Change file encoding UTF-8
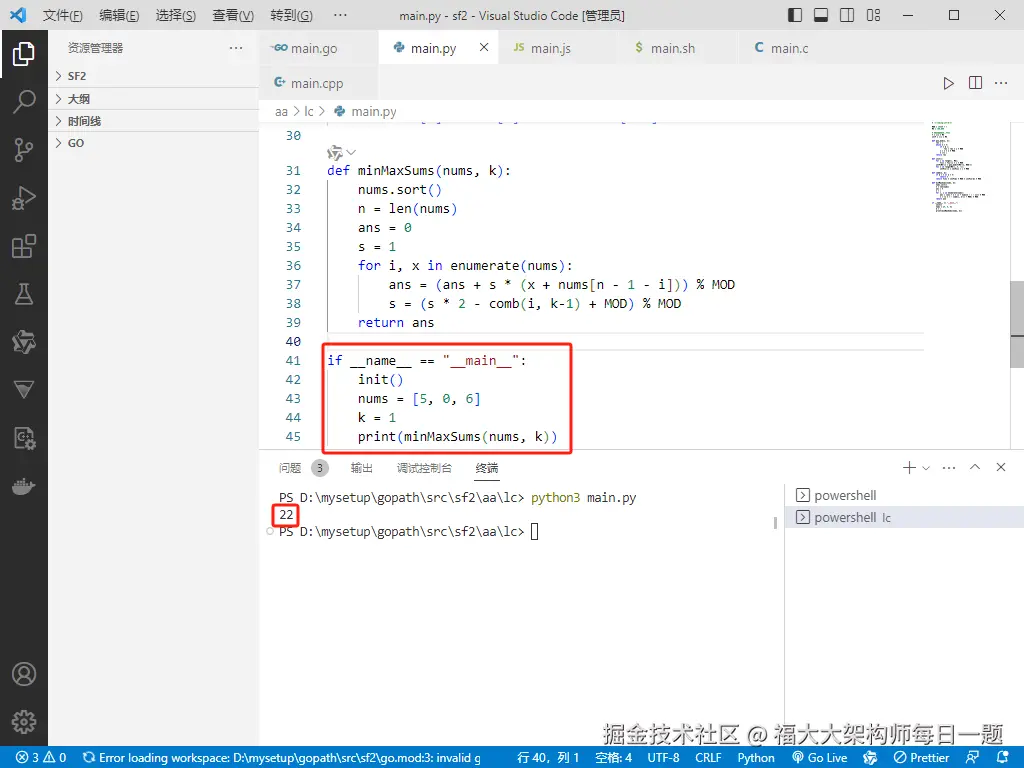This screenshot has height=768, width=1024. pyautogui.click(x=663, y=758)
